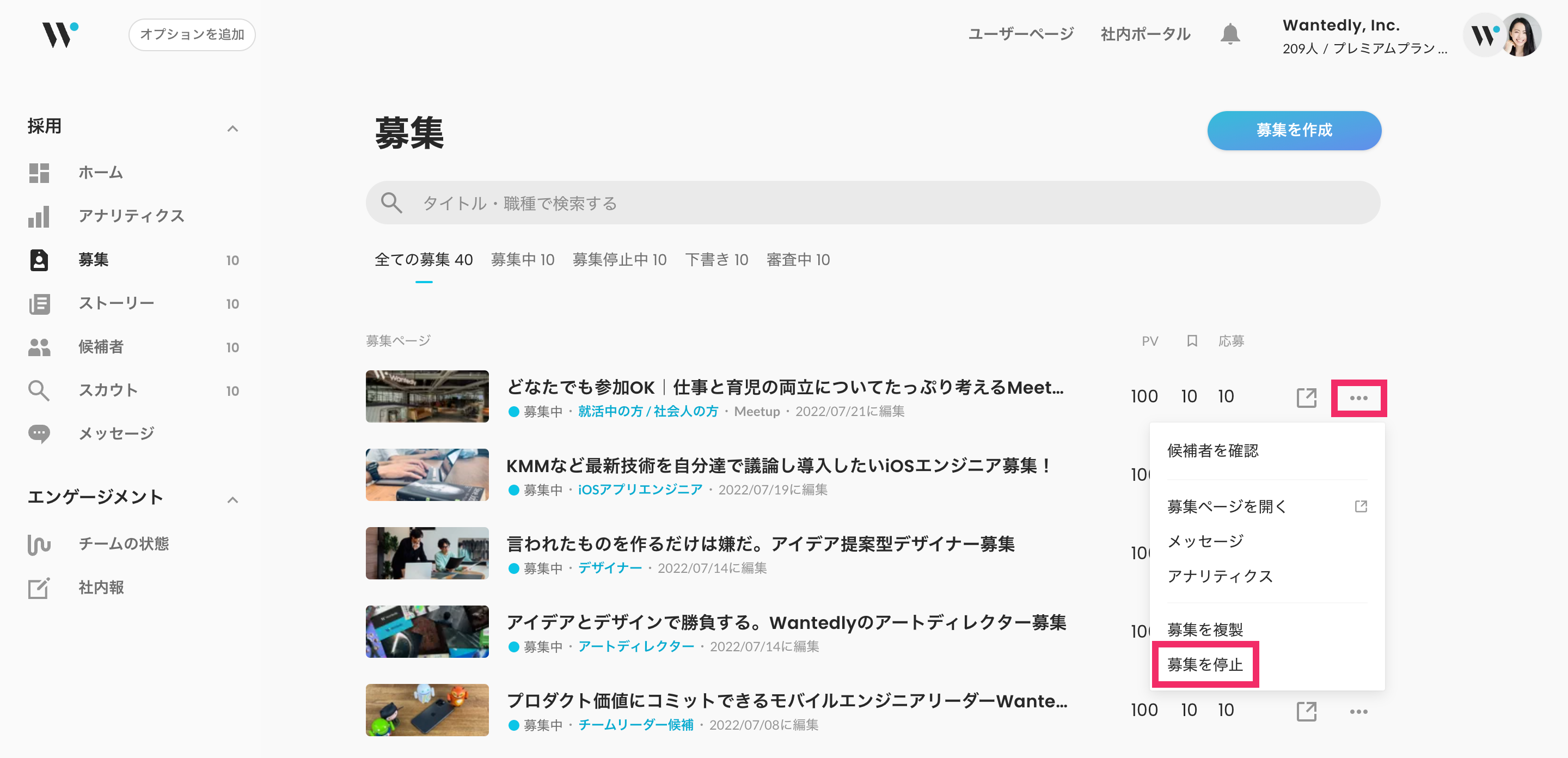Open the プロダクト価値にコミット posting title

787,701
